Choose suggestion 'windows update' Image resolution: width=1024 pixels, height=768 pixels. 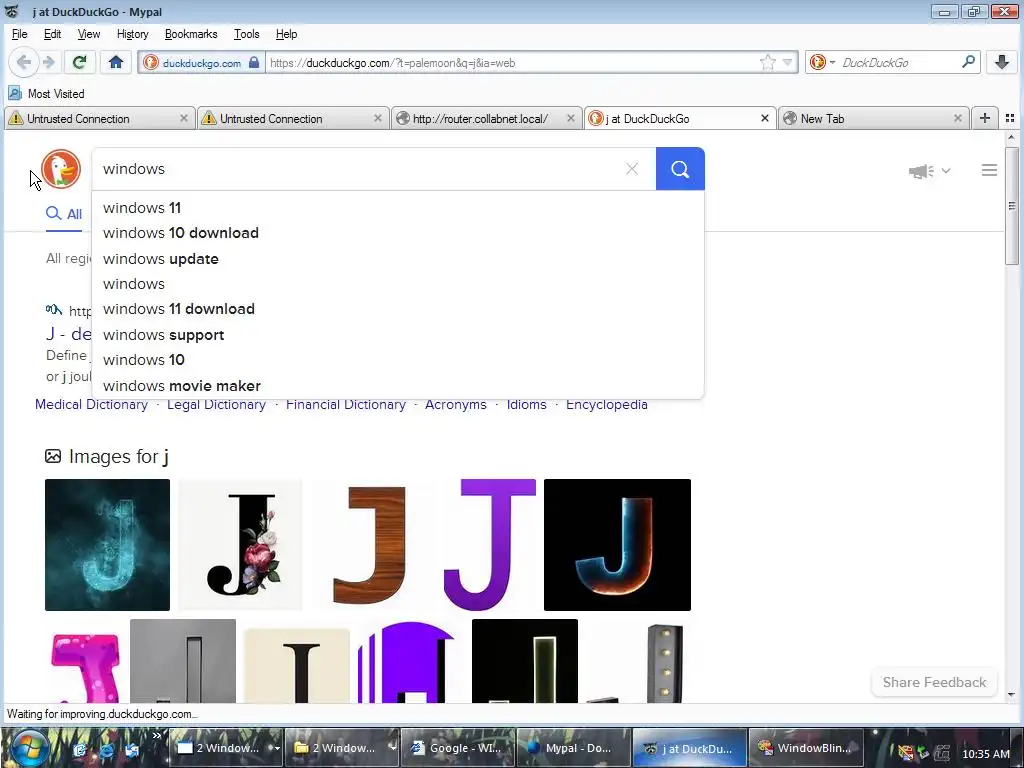(398, 259)
